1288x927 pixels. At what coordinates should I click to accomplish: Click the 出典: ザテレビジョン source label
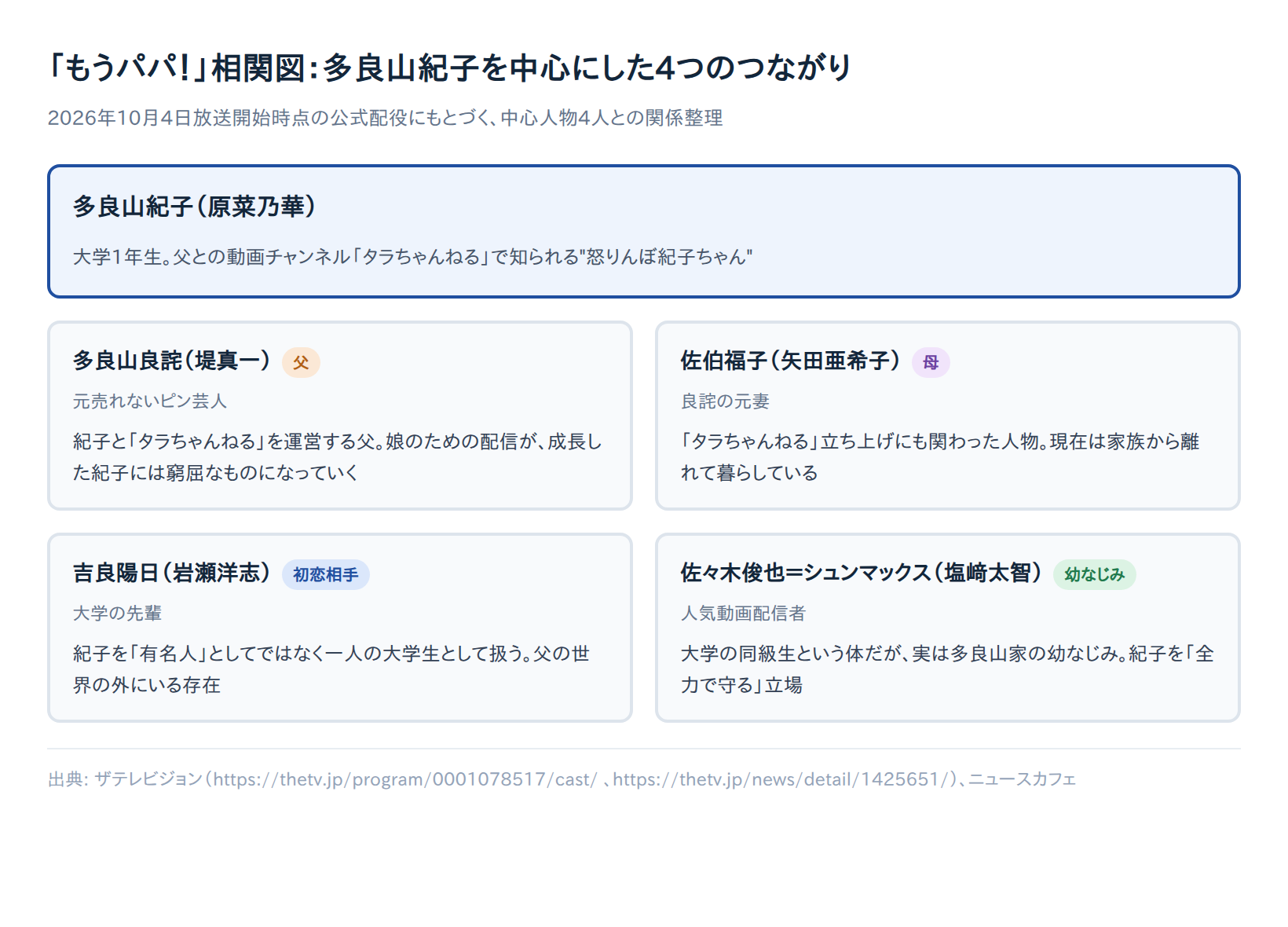pyautogui.click(x=125, y=779)
